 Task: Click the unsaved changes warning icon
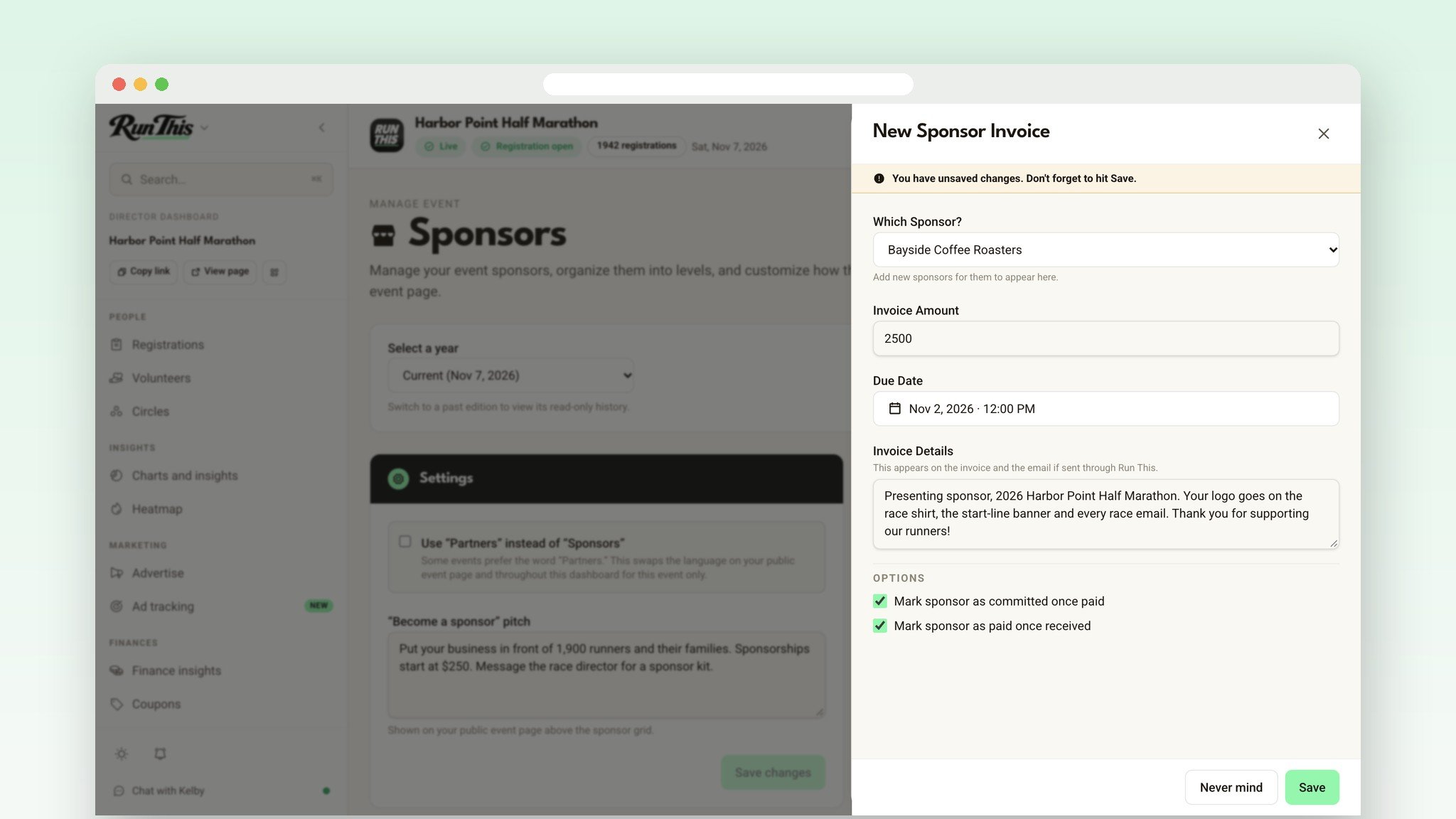[x=879, y=178]
